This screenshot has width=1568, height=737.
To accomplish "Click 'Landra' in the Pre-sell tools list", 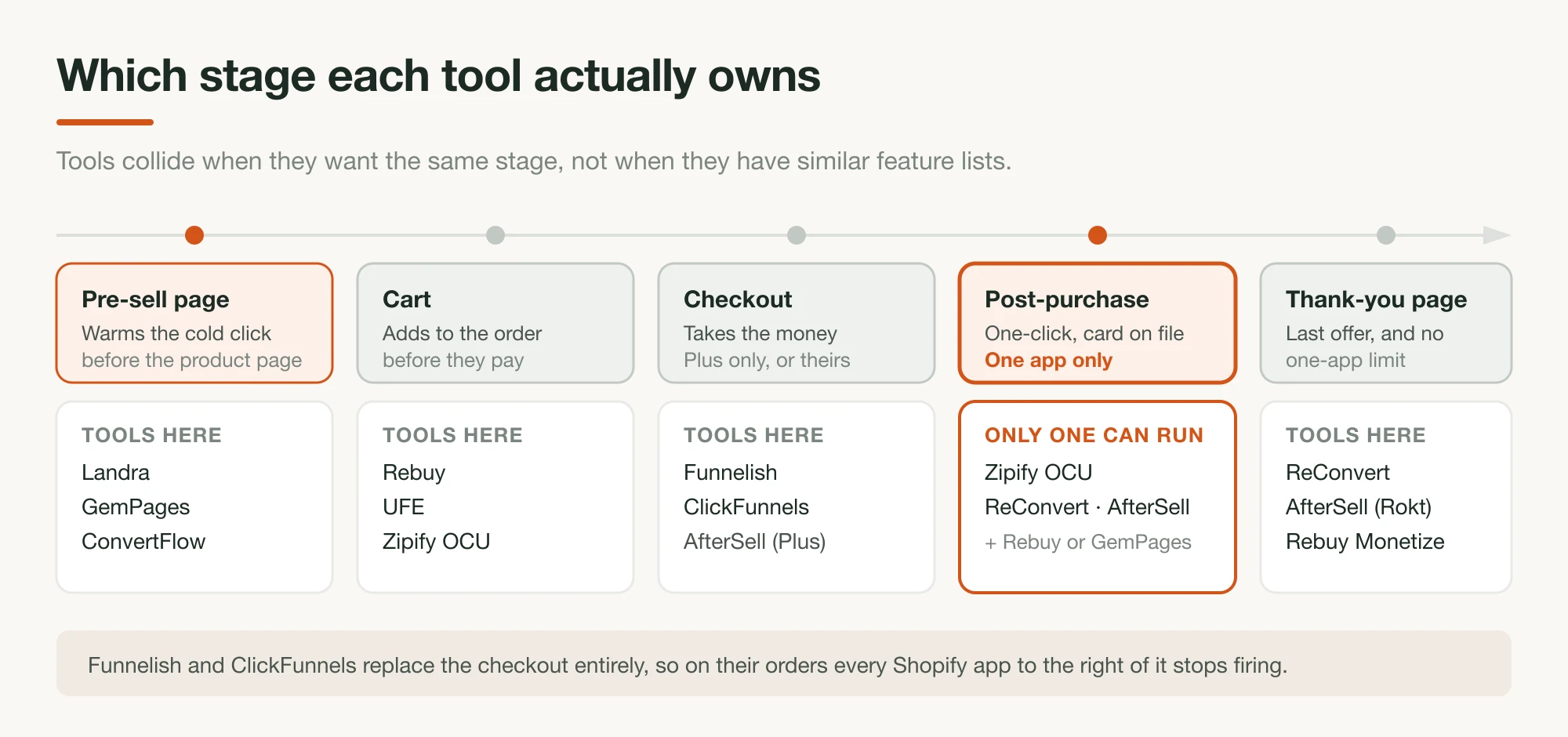I will pos(116,473).
